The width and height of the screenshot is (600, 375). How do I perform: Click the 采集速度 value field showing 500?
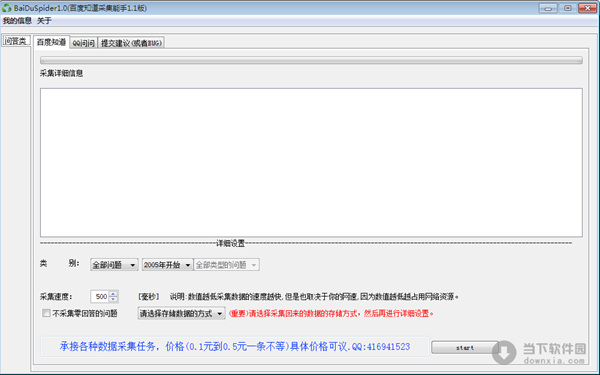[100, 297]
